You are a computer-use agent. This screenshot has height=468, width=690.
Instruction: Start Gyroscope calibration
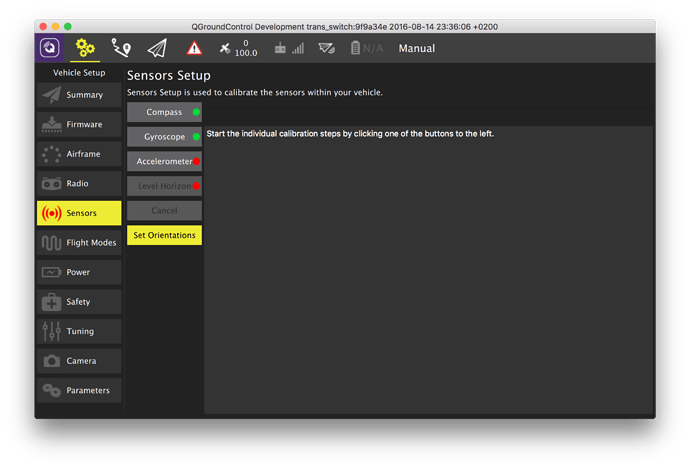click(164, 136)
